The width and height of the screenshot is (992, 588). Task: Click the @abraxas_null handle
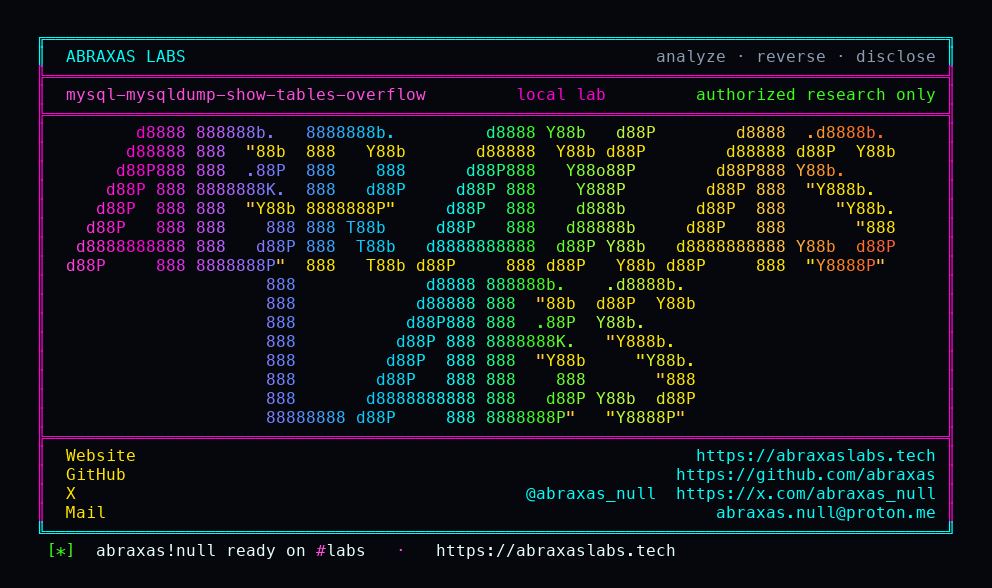[x=590, y=494]
